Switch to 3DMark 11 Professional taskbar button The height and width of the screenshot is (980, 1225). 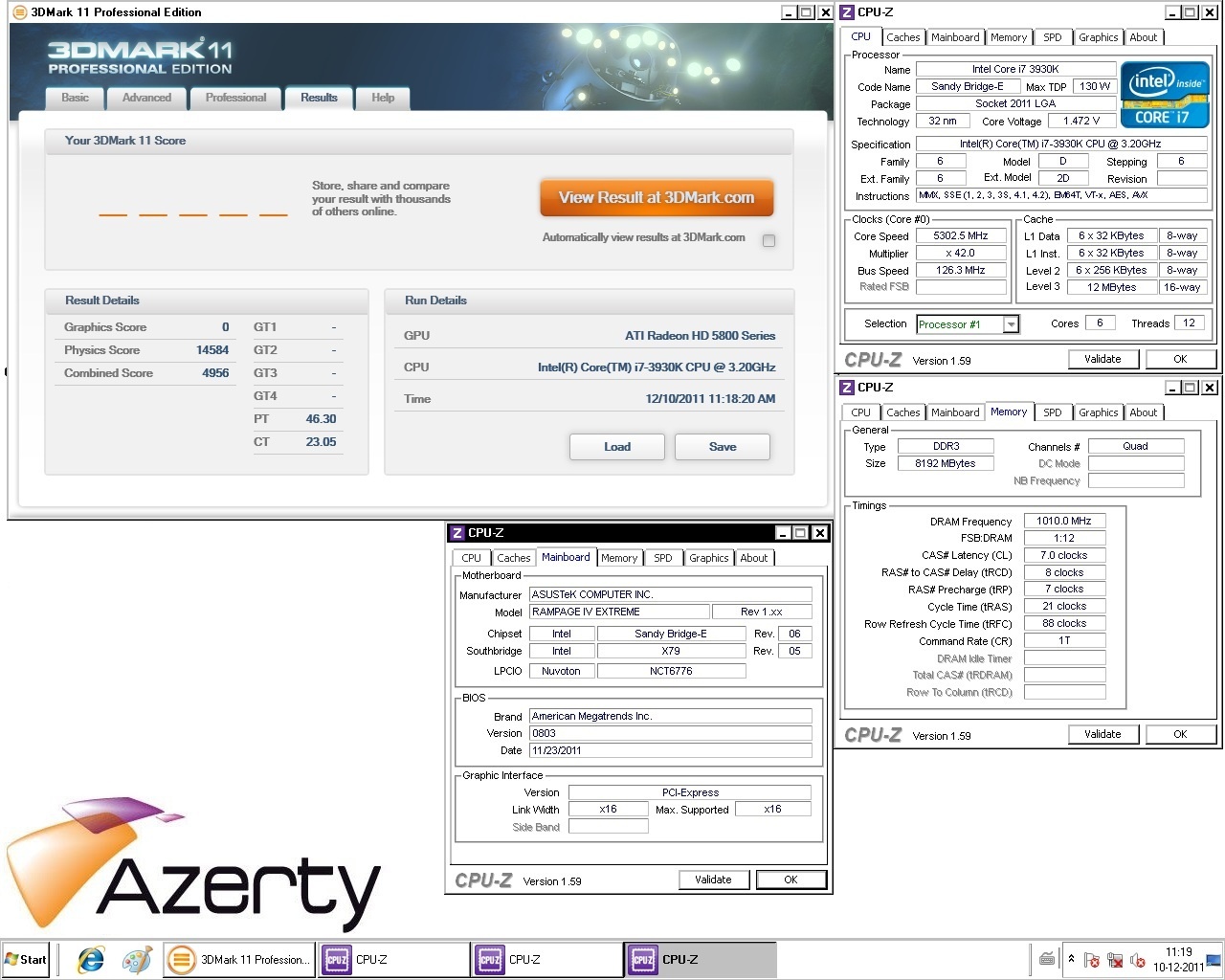(240, 959)
